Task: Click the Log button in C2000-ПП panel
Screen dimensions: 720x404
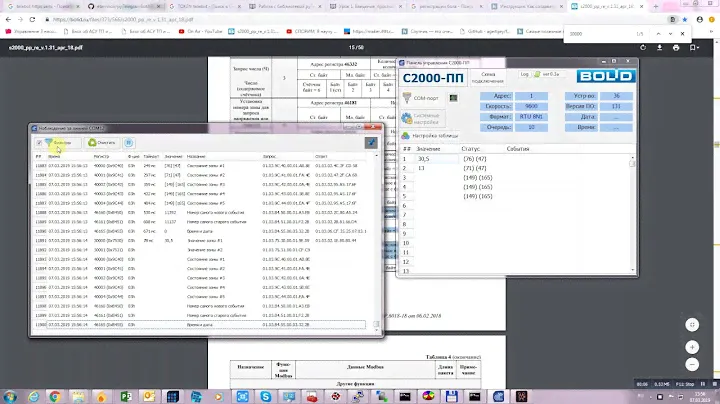Action: point(526,74)
